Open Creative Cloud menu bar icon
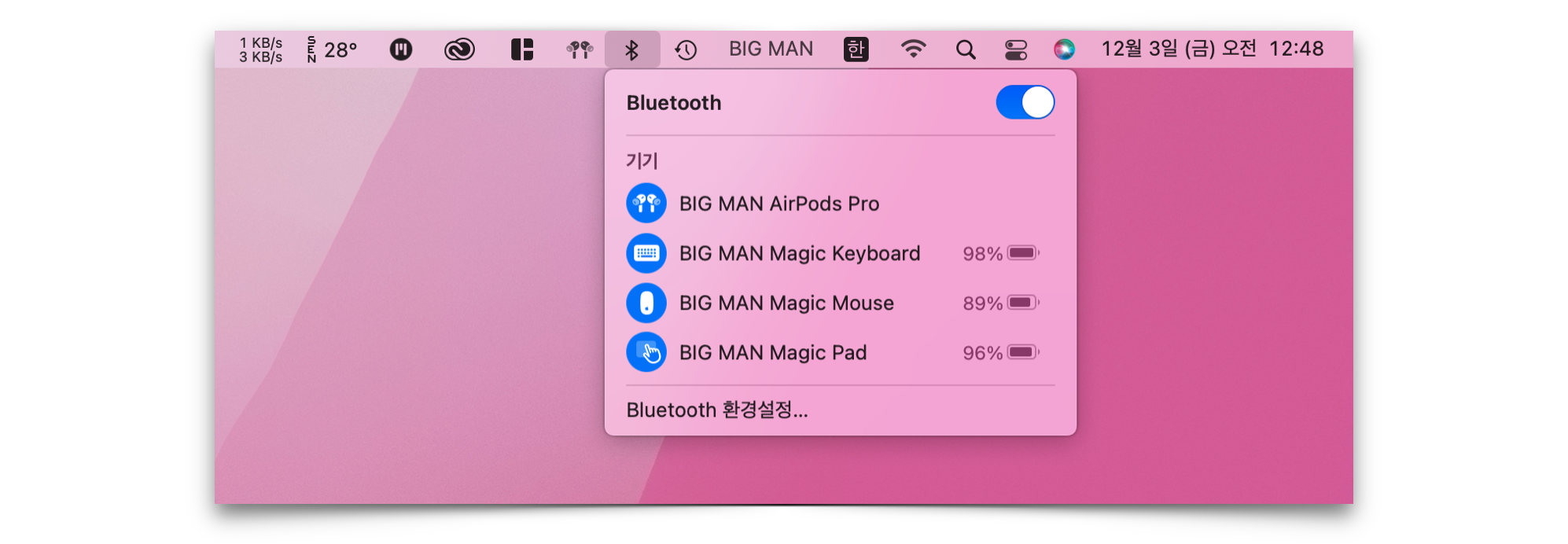 tap(459, 50)
